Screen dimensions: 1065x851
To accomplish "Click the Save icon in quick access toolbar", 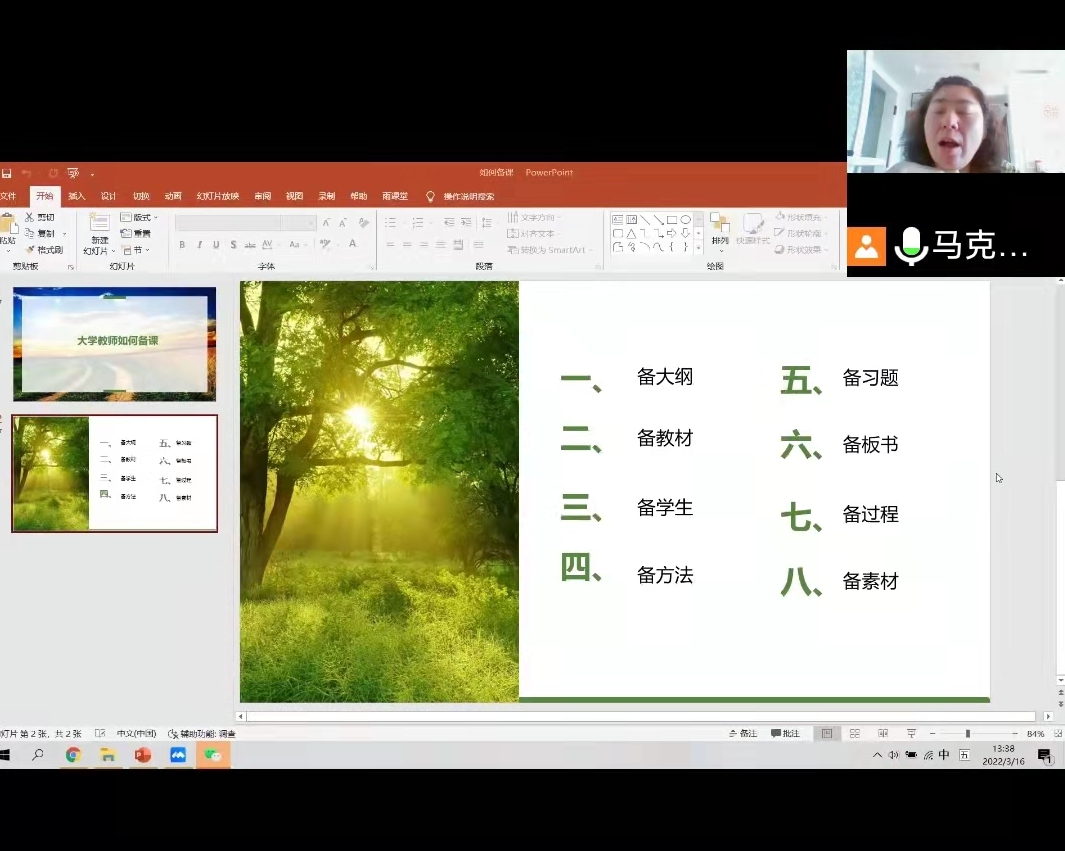I will coord(6,173).
